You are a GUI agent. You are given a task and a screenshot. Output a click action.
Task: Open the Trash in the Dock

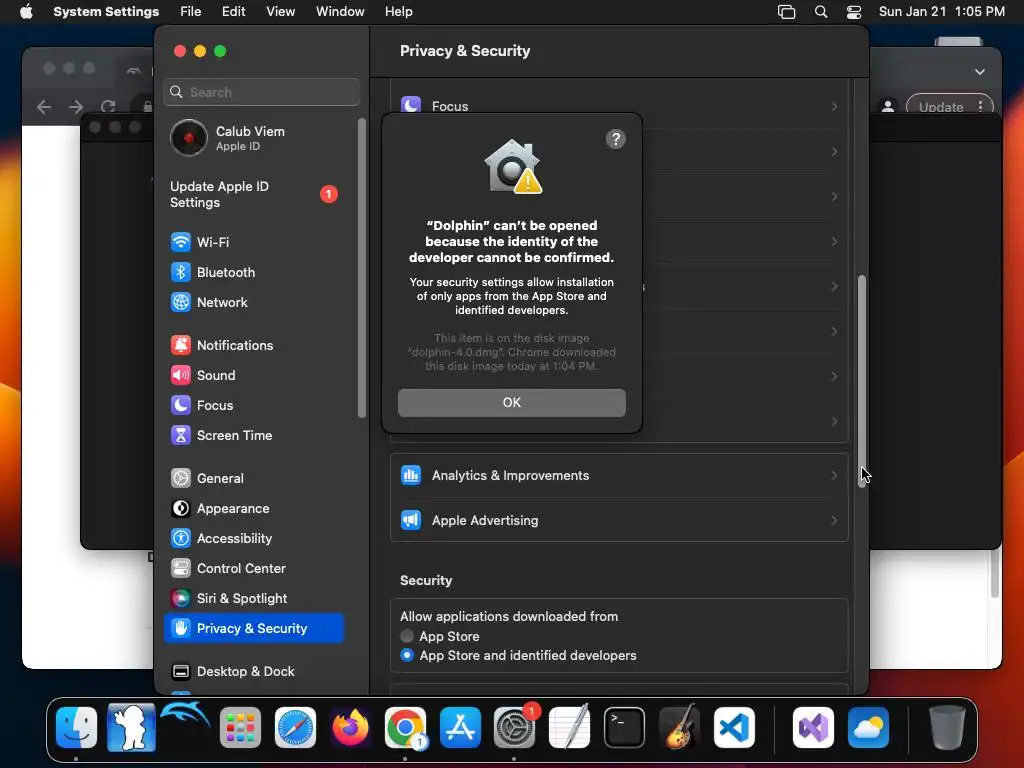click(x=947, y=728)
